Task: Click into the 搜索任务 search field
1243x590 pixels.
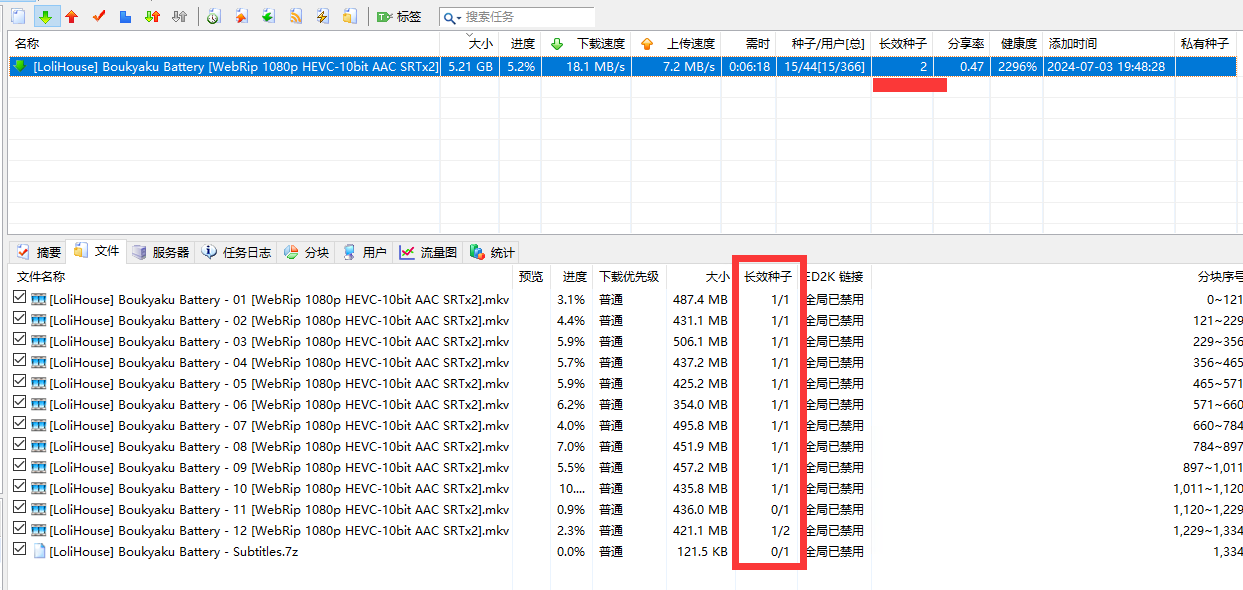Action: [527, 17]
